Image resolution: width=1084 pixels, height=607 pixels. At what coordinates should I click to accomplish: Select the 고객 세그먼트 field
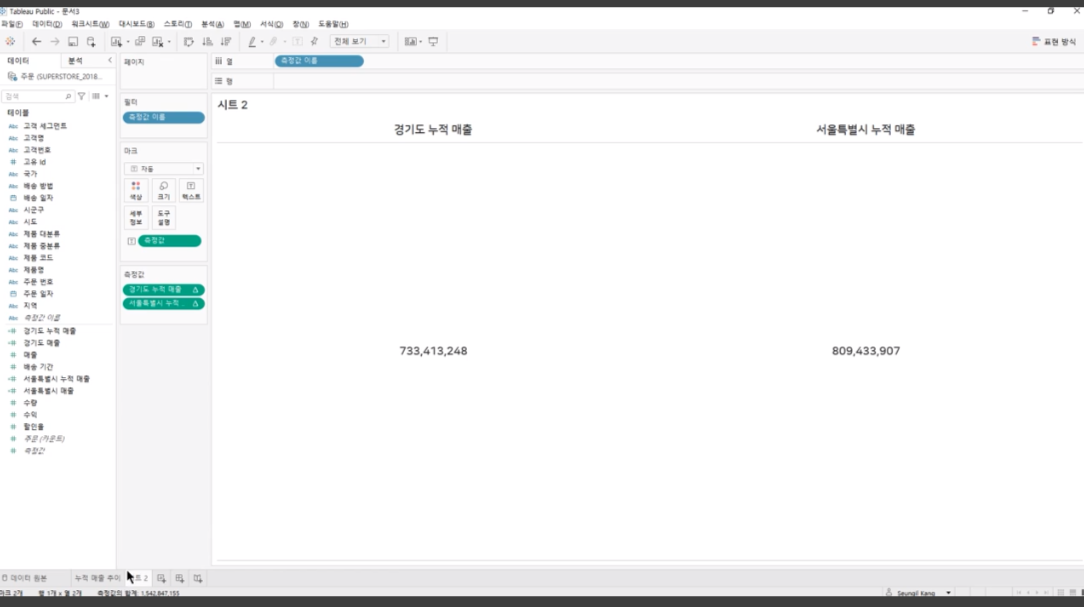[x=45, y=126]
